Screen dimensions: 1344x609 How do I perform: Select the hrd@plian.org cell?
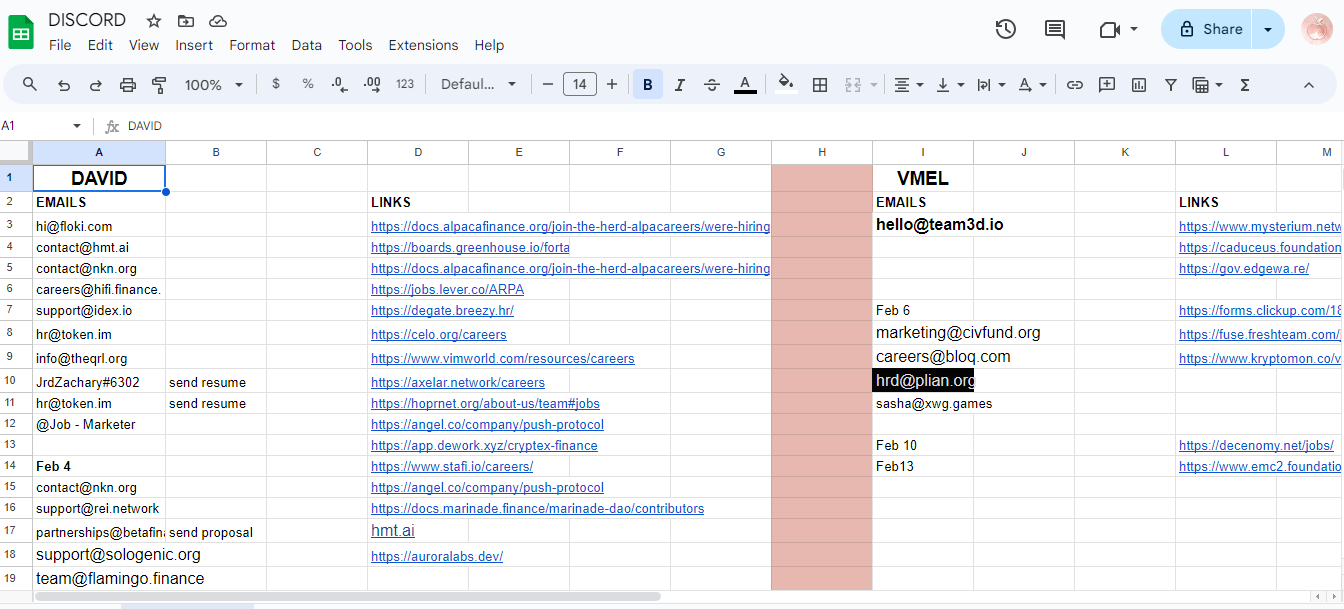pos(923,381)
